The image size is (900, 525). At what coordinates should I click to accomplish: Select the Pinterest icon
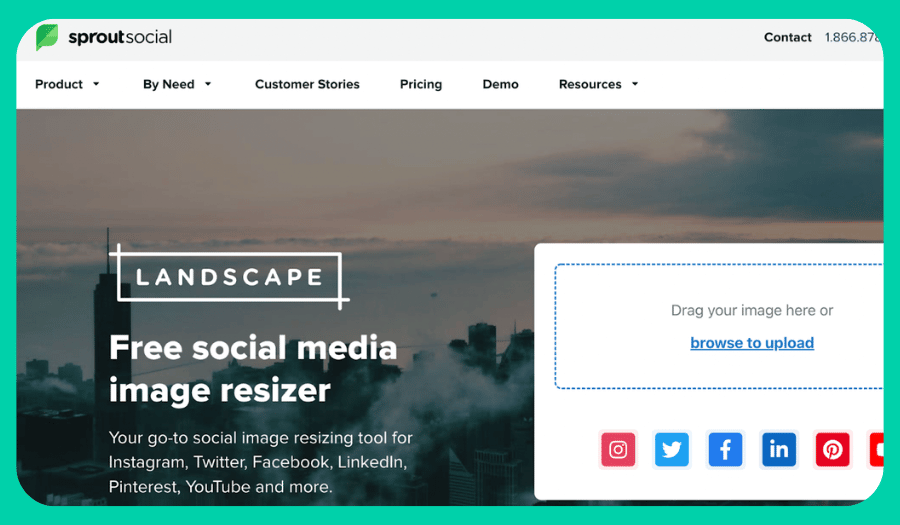point(832,449)
